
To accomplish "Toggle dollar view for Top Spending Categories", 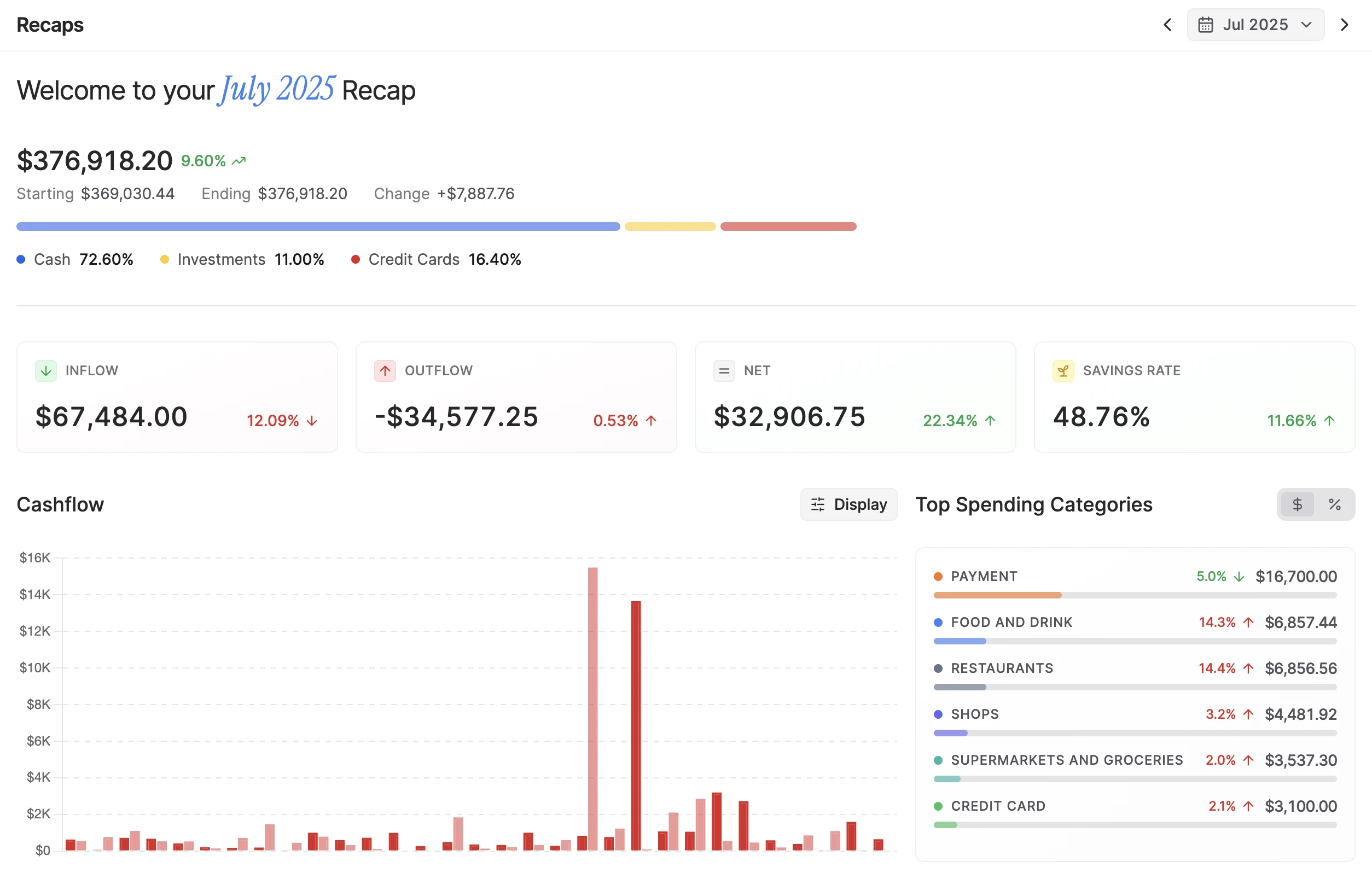I will [x=1297, y=504].
